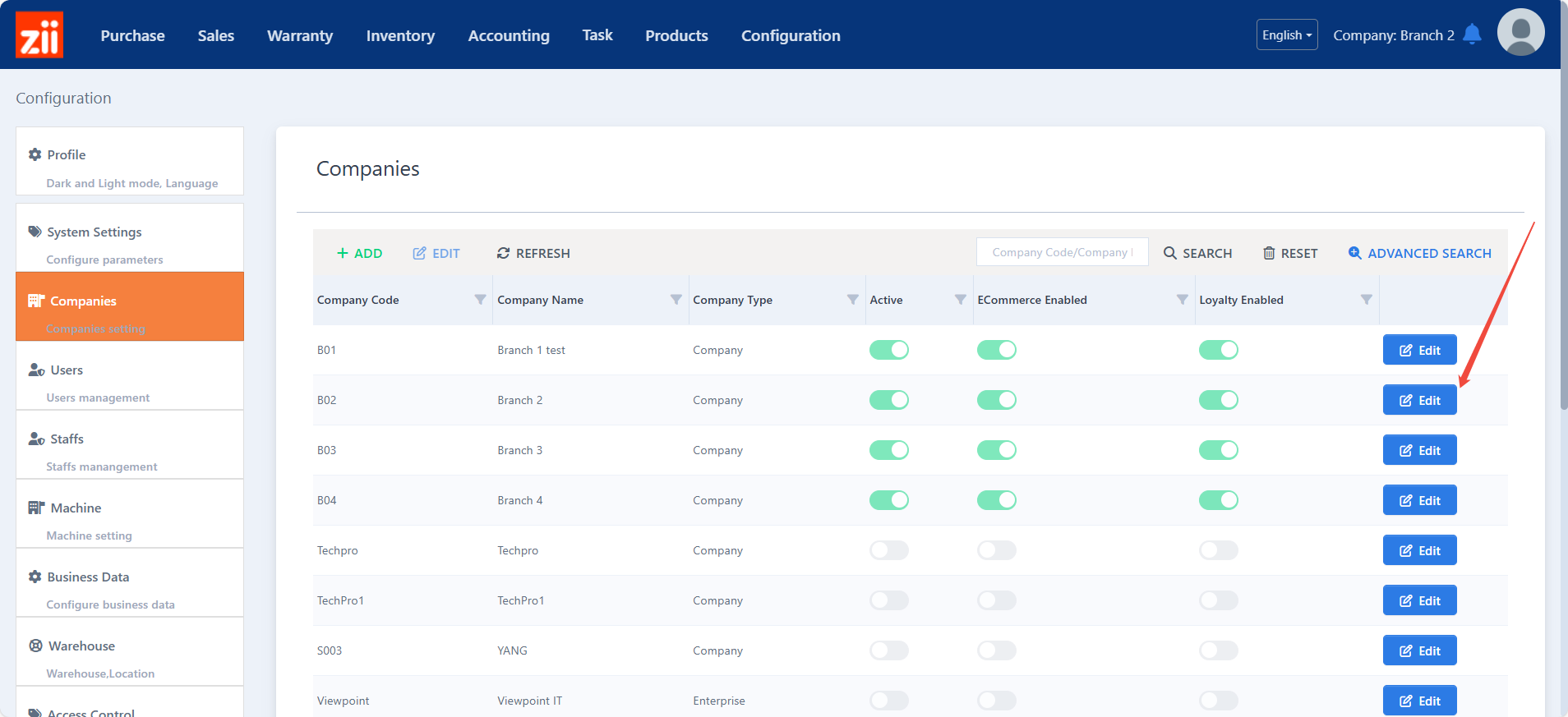Click the System Settings tag icon

click(35, 232)
